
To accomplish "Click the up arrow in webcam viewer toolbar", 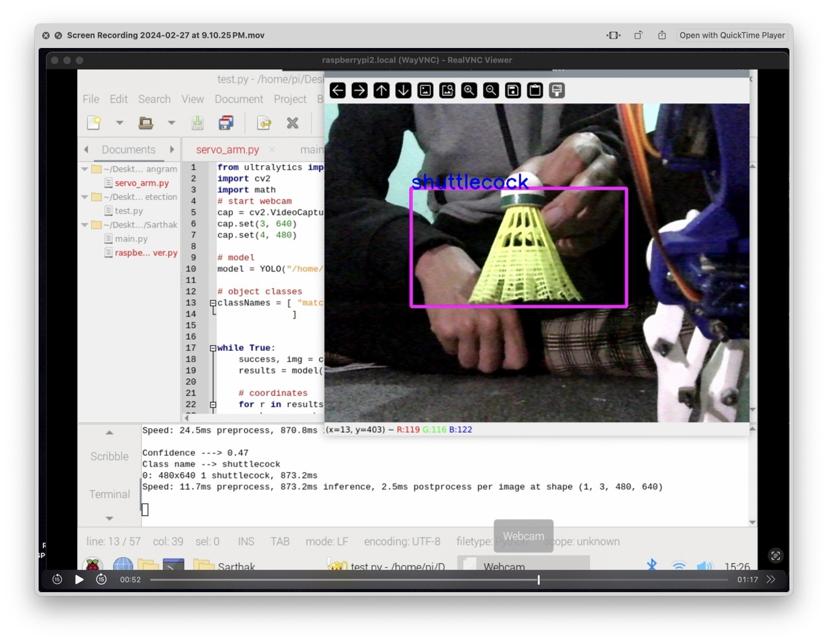I will coord(383,91).
